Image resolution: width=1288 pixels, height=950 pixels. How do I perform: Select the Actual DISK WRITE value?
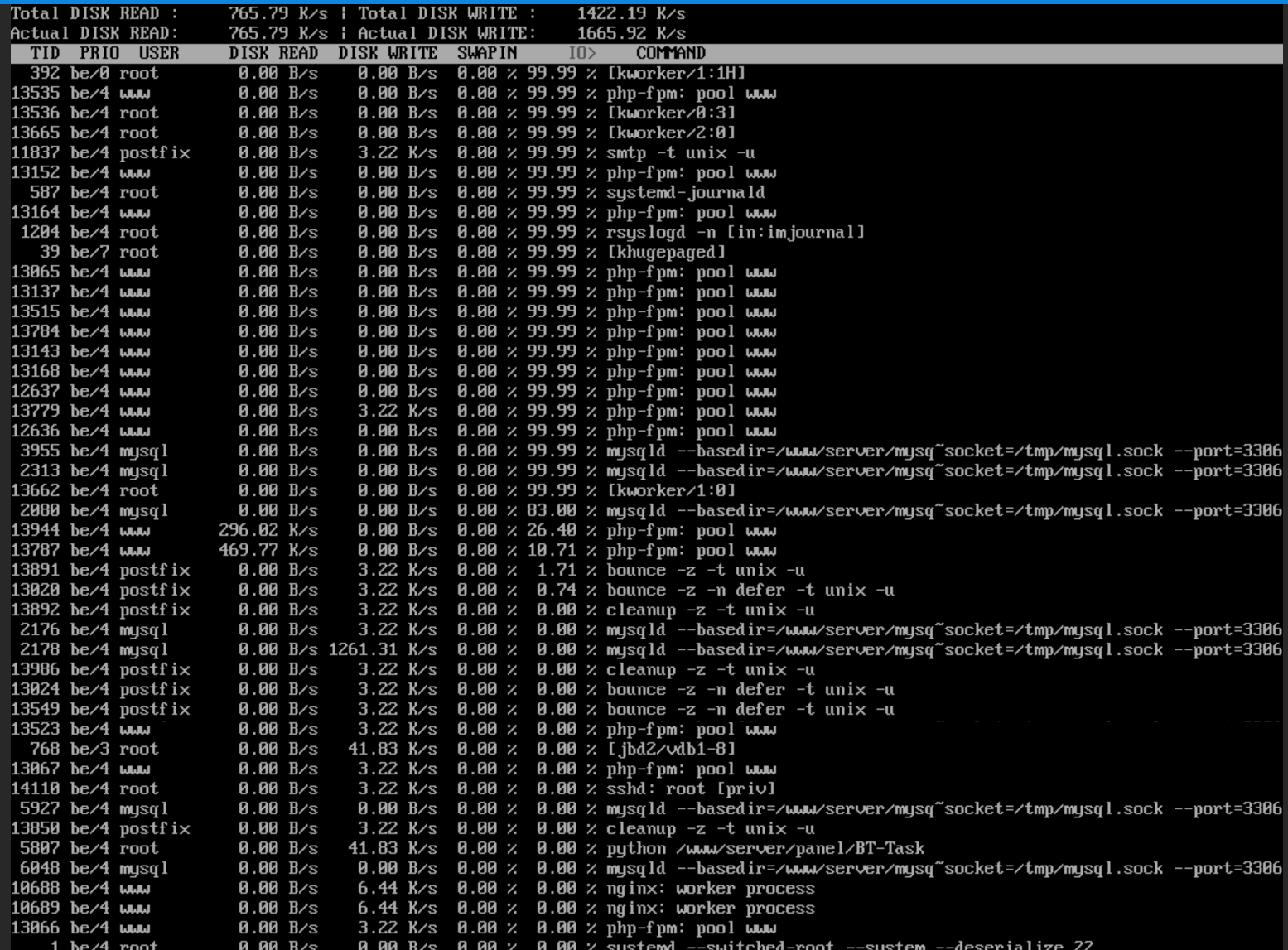631,33
